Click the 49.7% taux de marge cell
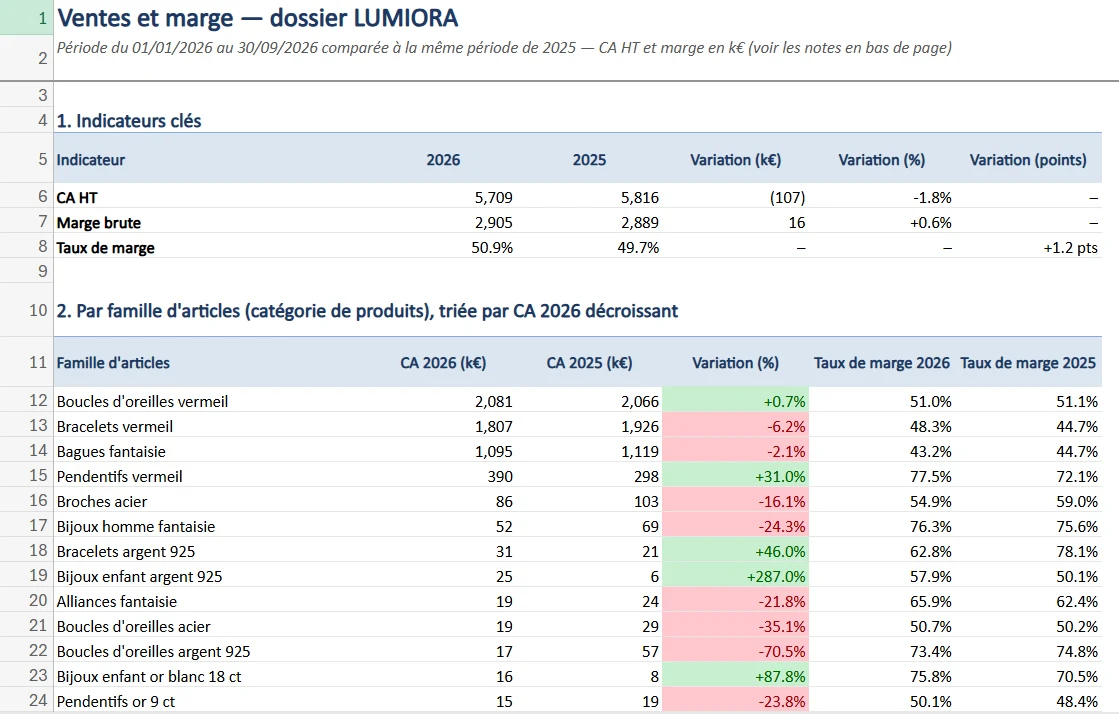This screenshot has width=1119, height=714. (x=589, y=246)
